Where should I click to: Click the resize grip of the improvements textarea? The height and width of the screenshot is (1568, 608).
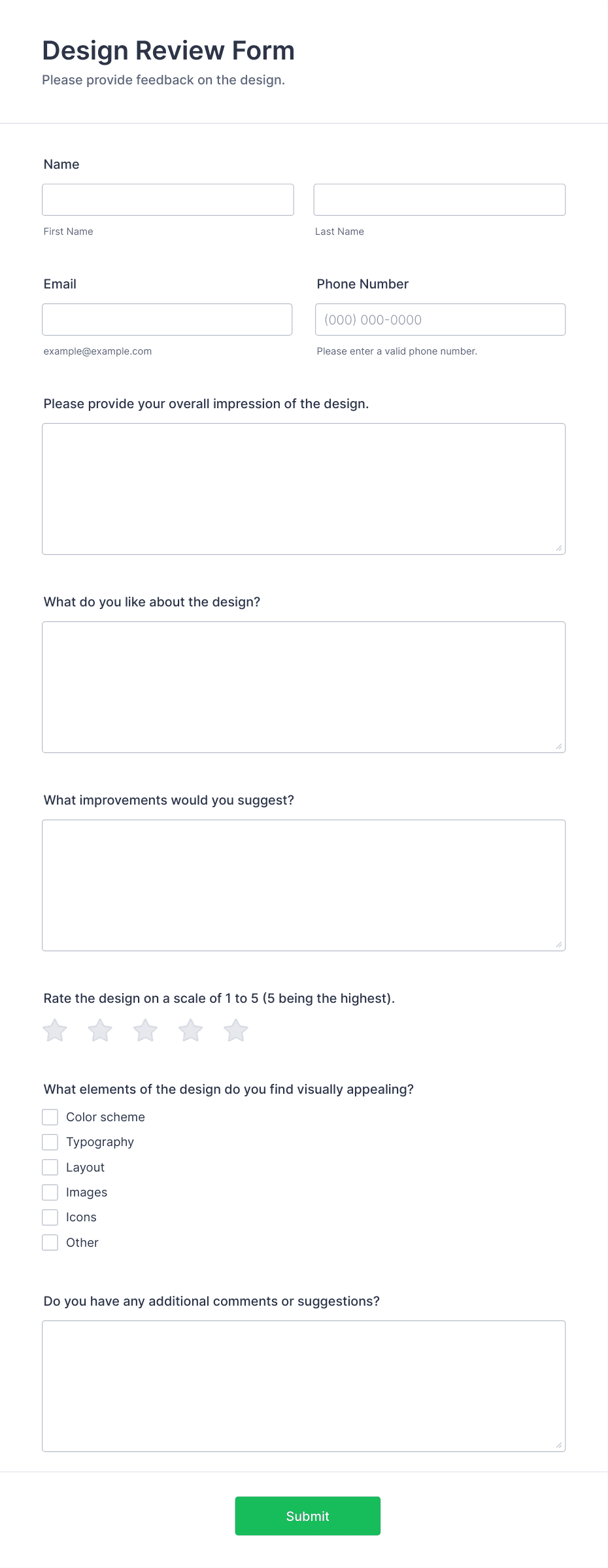[x=560, y=944]
